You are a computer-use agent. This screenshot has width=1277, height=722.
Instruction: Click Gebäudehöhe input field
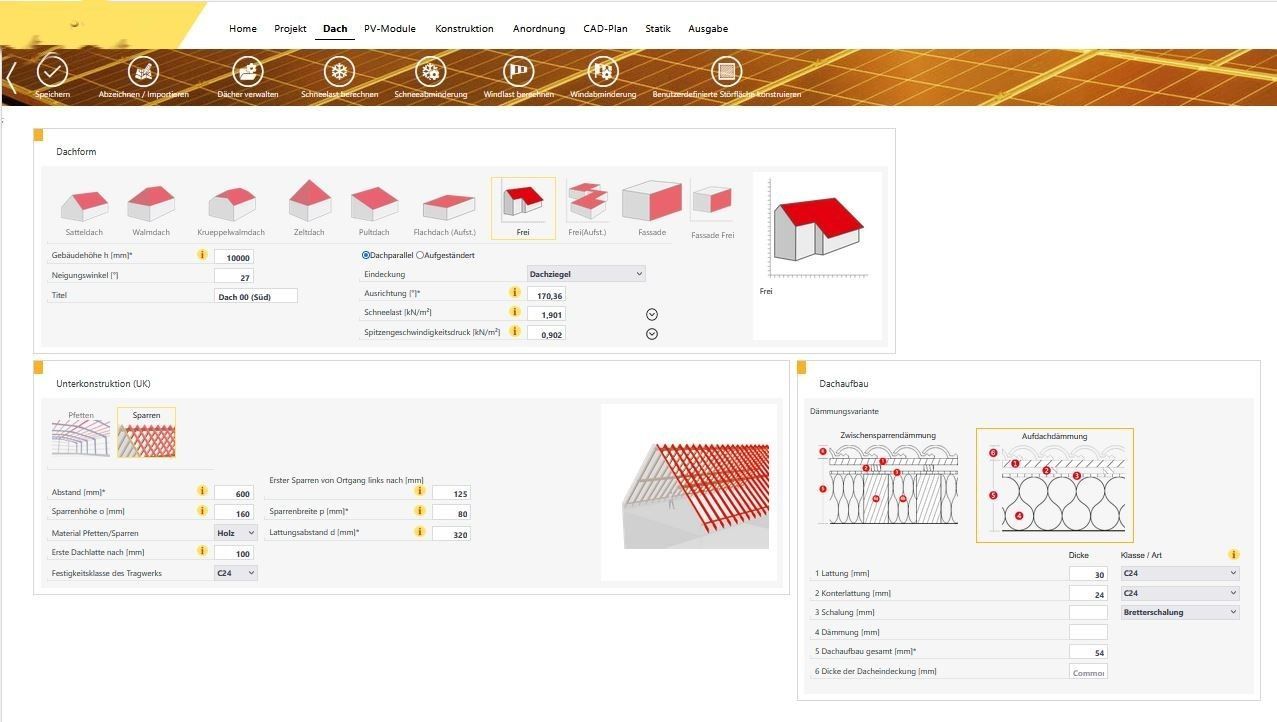click(x=234, y=257)
